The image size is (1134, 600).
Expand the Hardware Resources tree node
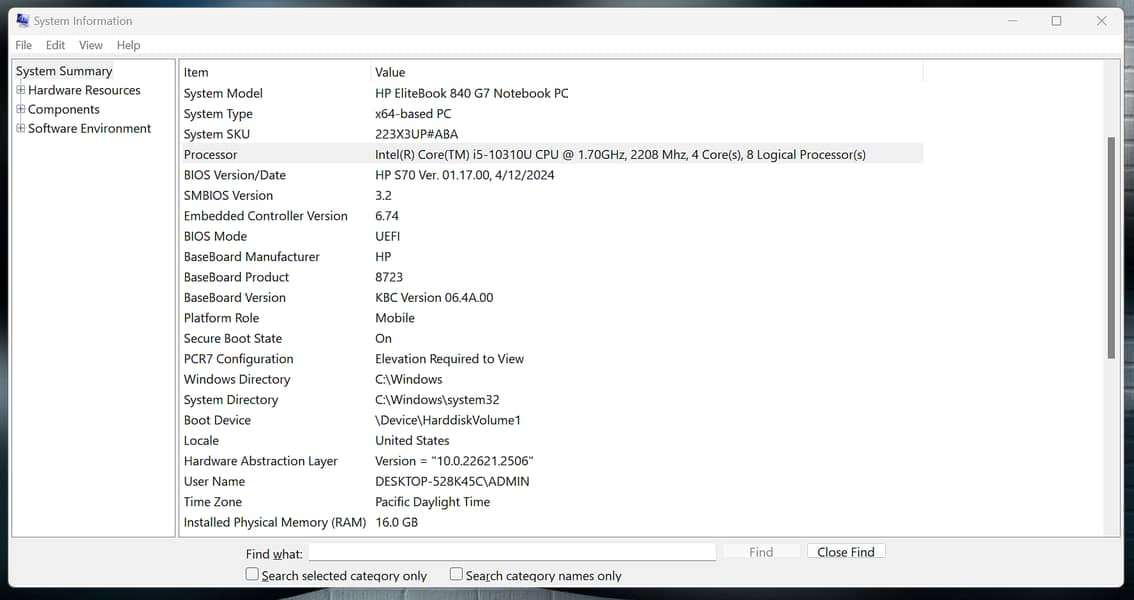tap(21, 90)
